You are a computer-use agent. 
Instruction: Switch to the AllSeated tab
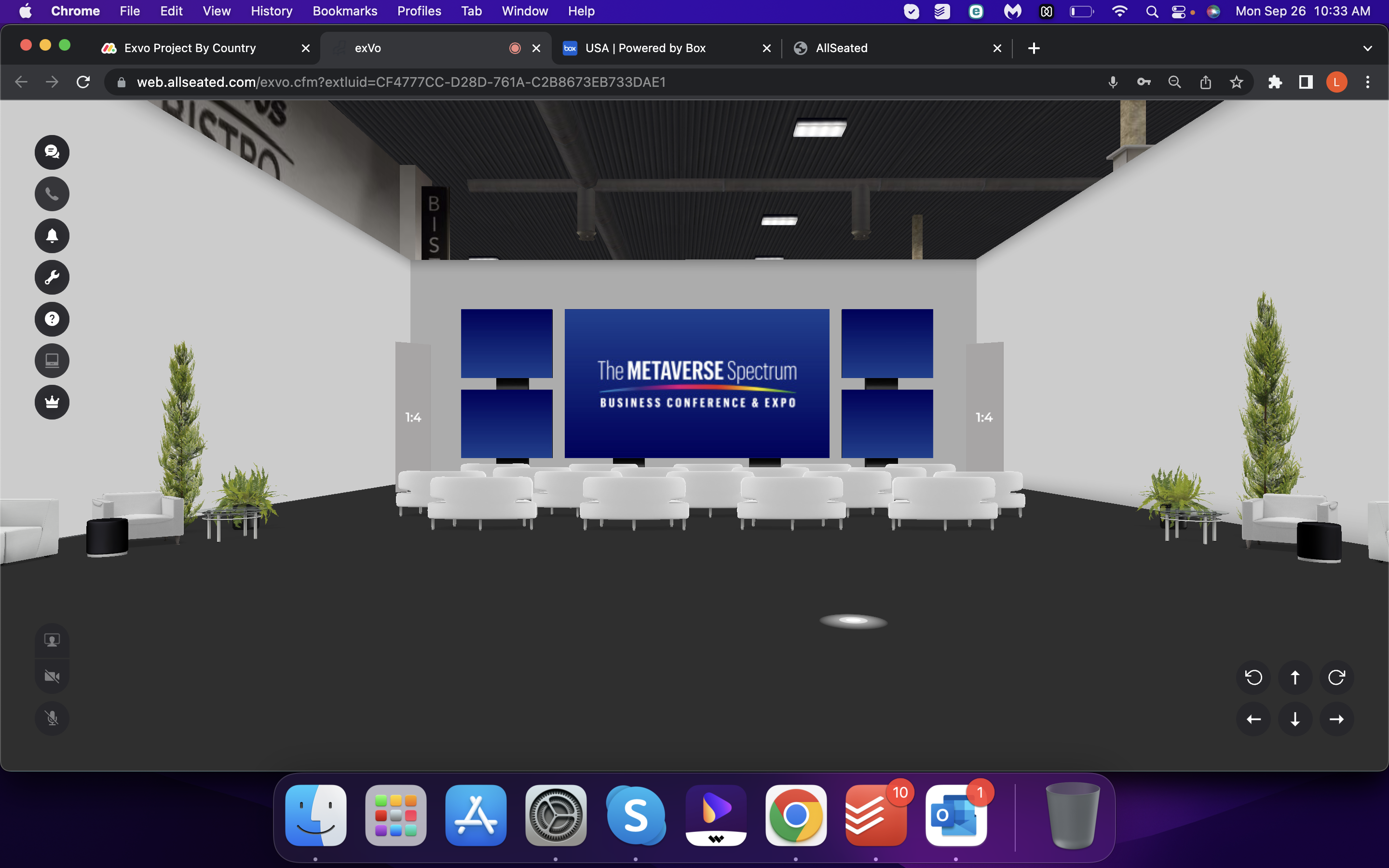click(x=897, y=48)
